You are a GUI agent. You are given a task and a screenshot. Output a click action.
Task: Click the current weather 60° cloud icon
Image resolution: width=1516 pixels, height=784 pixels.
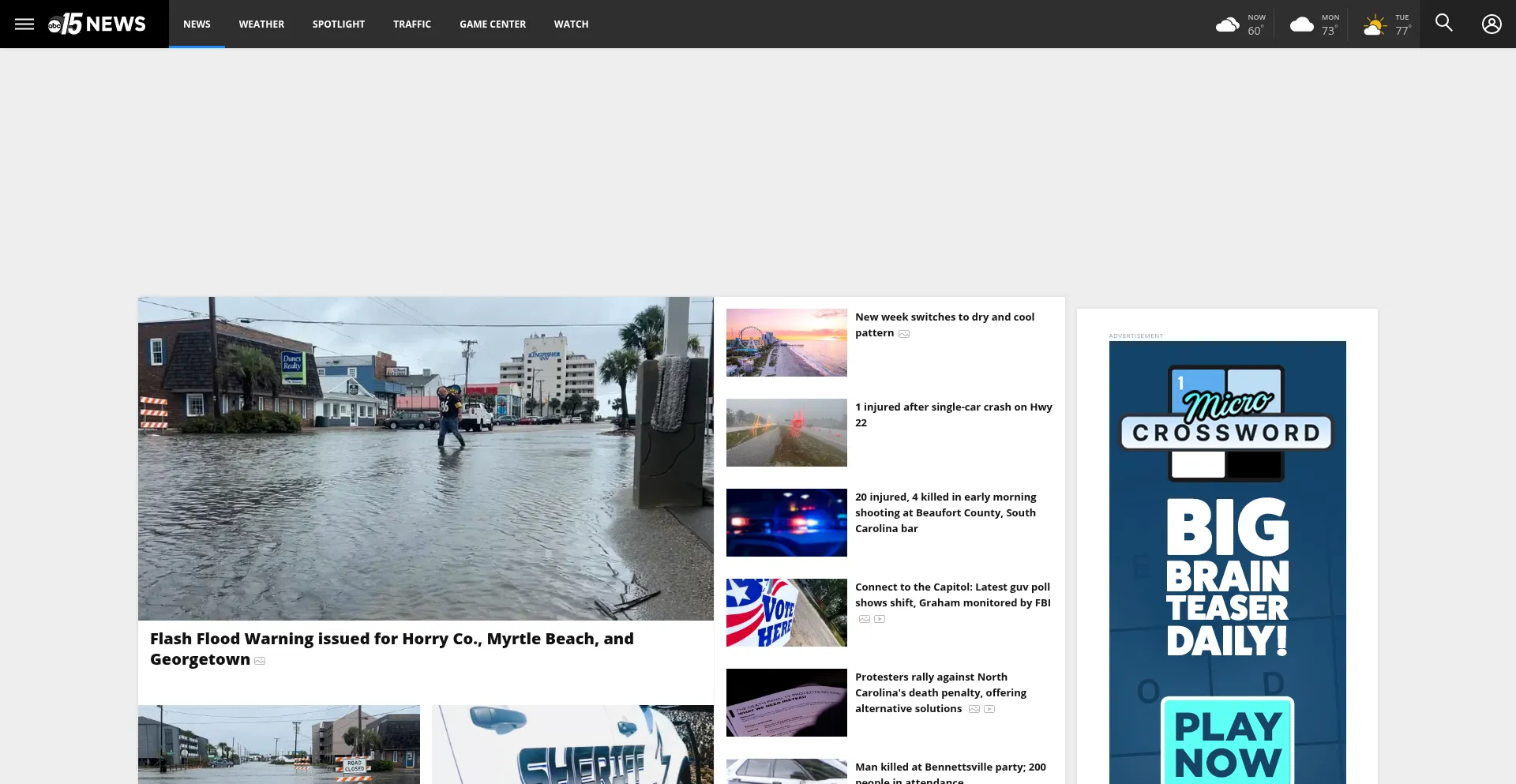[1227, 25]
